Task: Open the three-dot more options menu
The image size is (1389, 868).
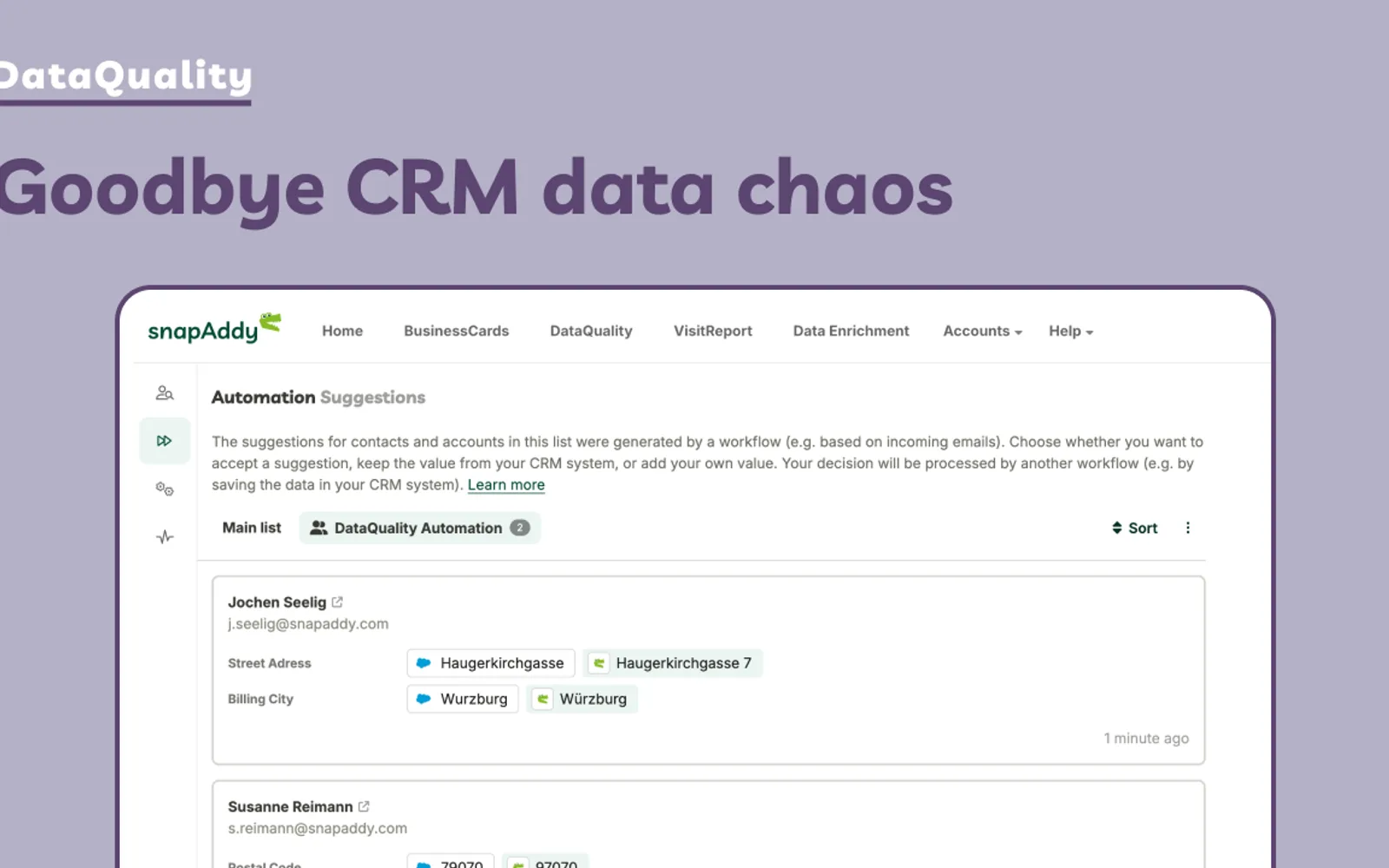Action: point(1188,528)
